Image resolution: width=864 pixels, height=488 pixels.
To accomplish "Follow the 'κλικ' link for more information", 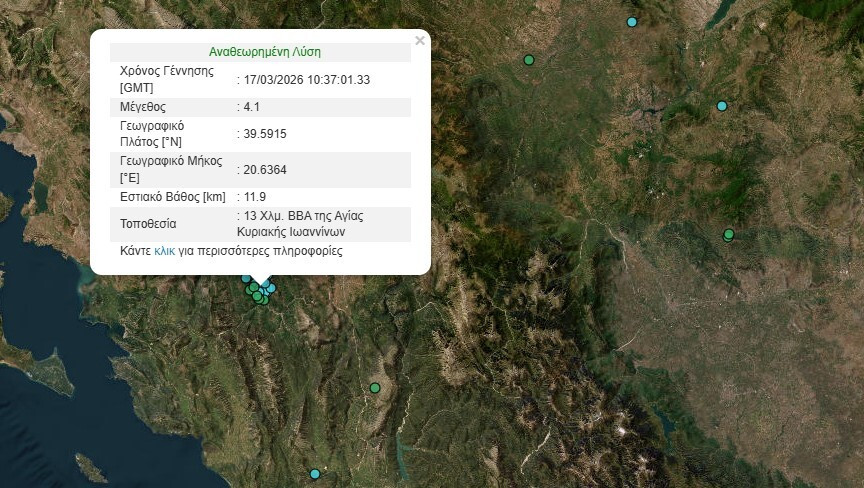I will coord(166,251).
